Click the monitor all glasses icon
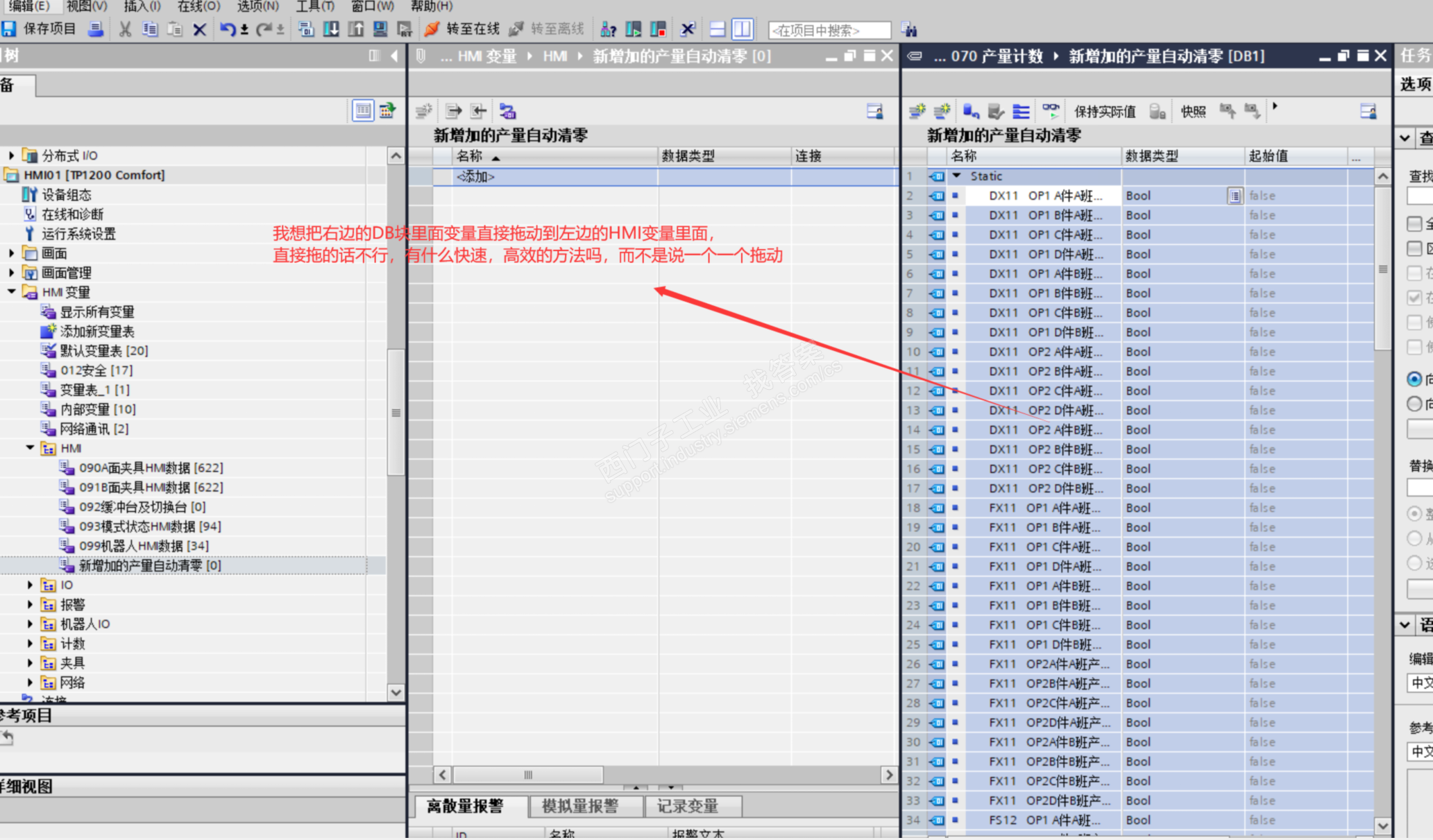This screenshot has width=1433, height=840. pyautogui.click(x=1051, y=111)
